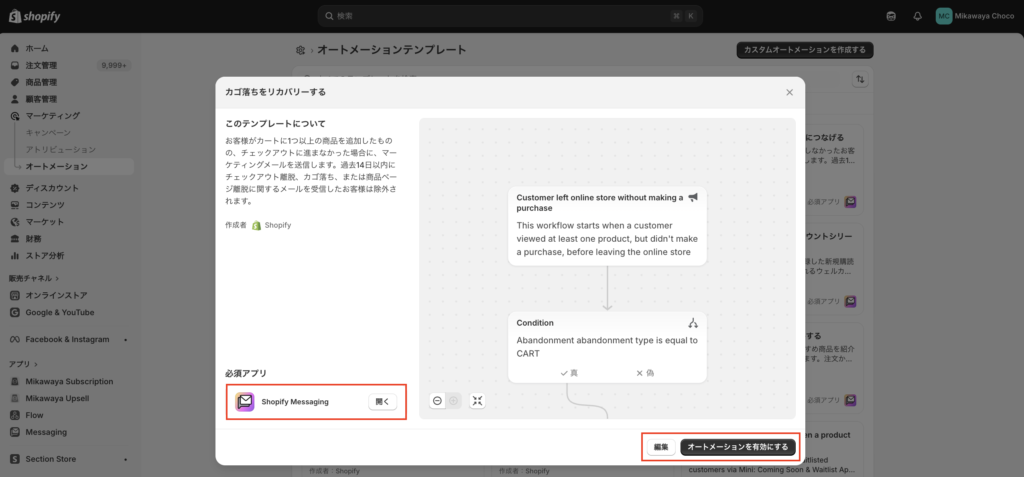1024x477 pixels.
Task: Open the Mikawaya Choco account menu
Action: click(x=974, y=16)
